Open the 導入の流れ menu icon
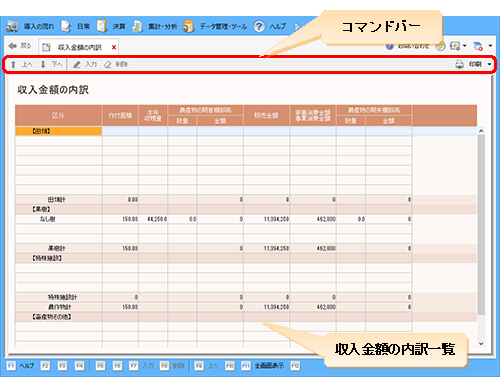Viewport: 500px width, 377px height. tap(12, 26)
